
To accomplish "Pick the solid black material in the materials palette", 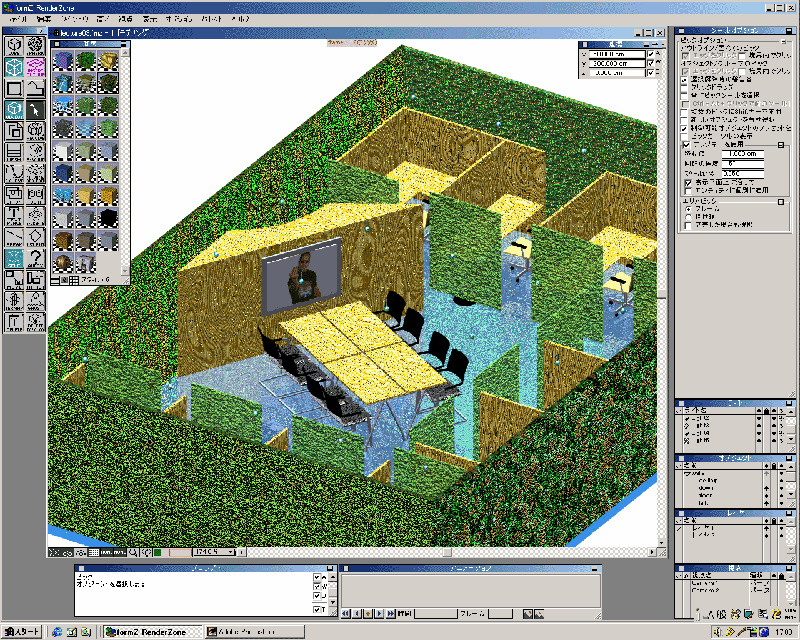I will coord(107,217).
